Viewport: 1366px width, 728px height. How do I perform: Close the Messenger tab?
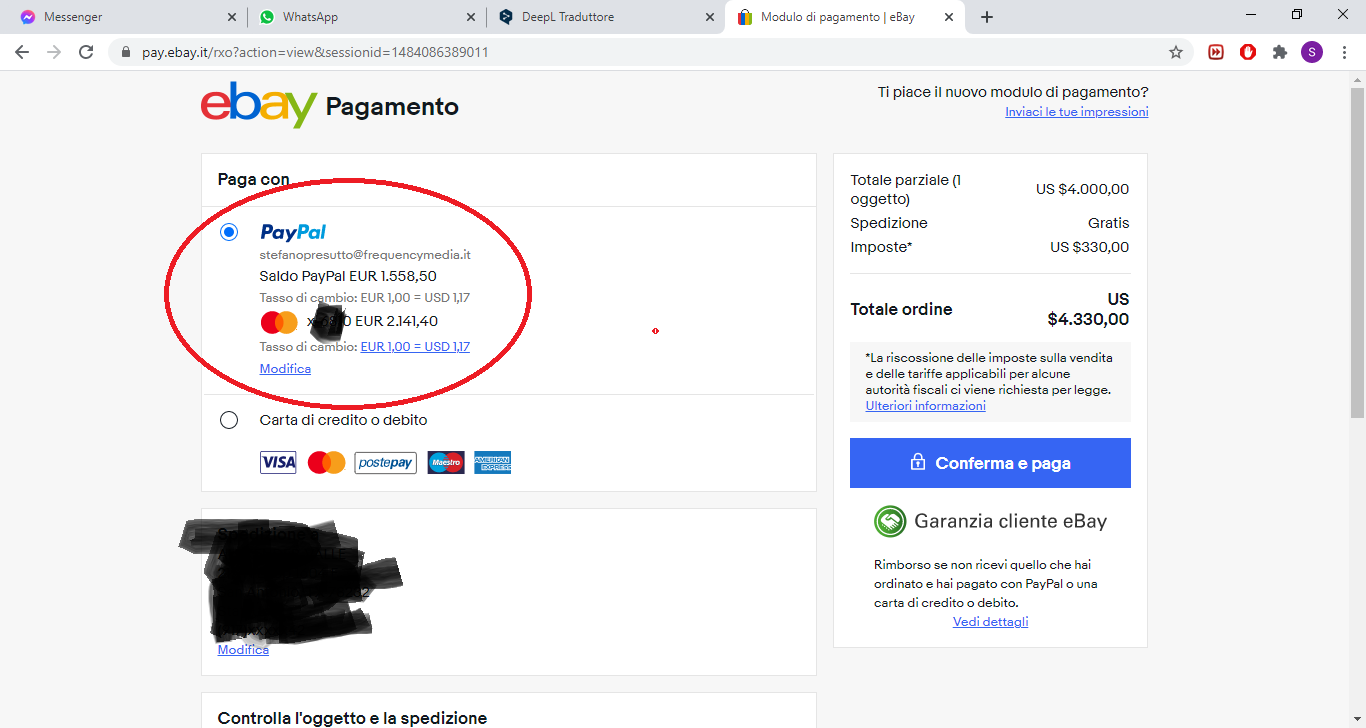tap(231, 17)
